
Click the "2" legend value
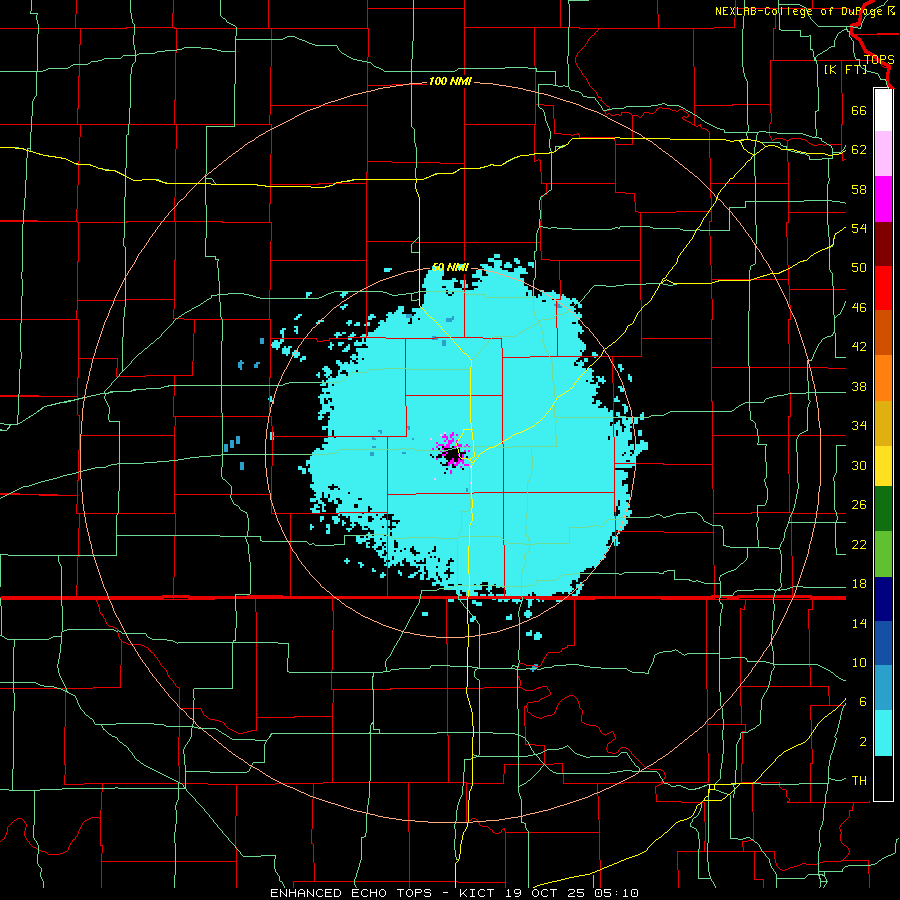point(863,742)
